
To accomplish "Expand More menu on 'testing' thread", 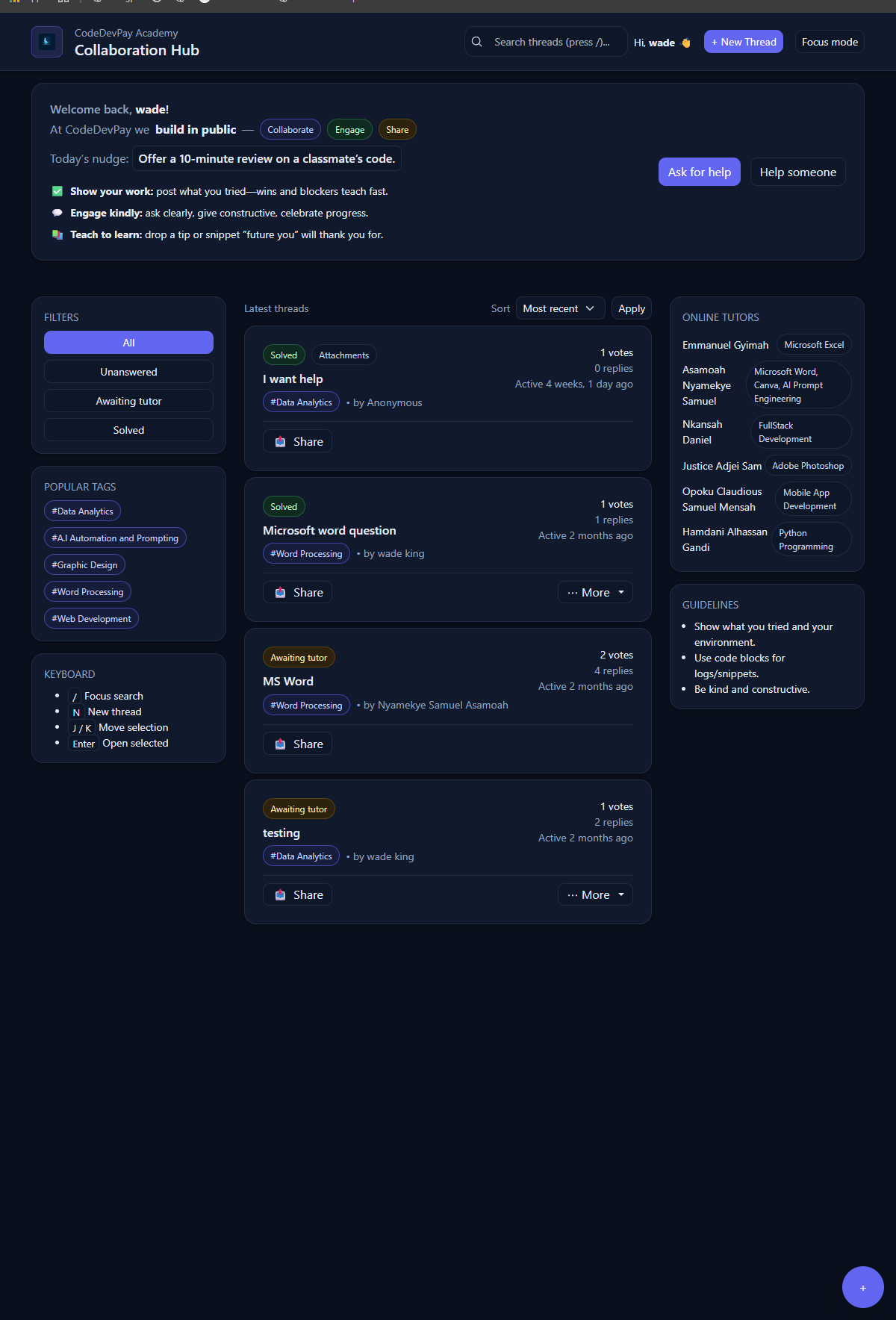I will [x=595, y=894].
